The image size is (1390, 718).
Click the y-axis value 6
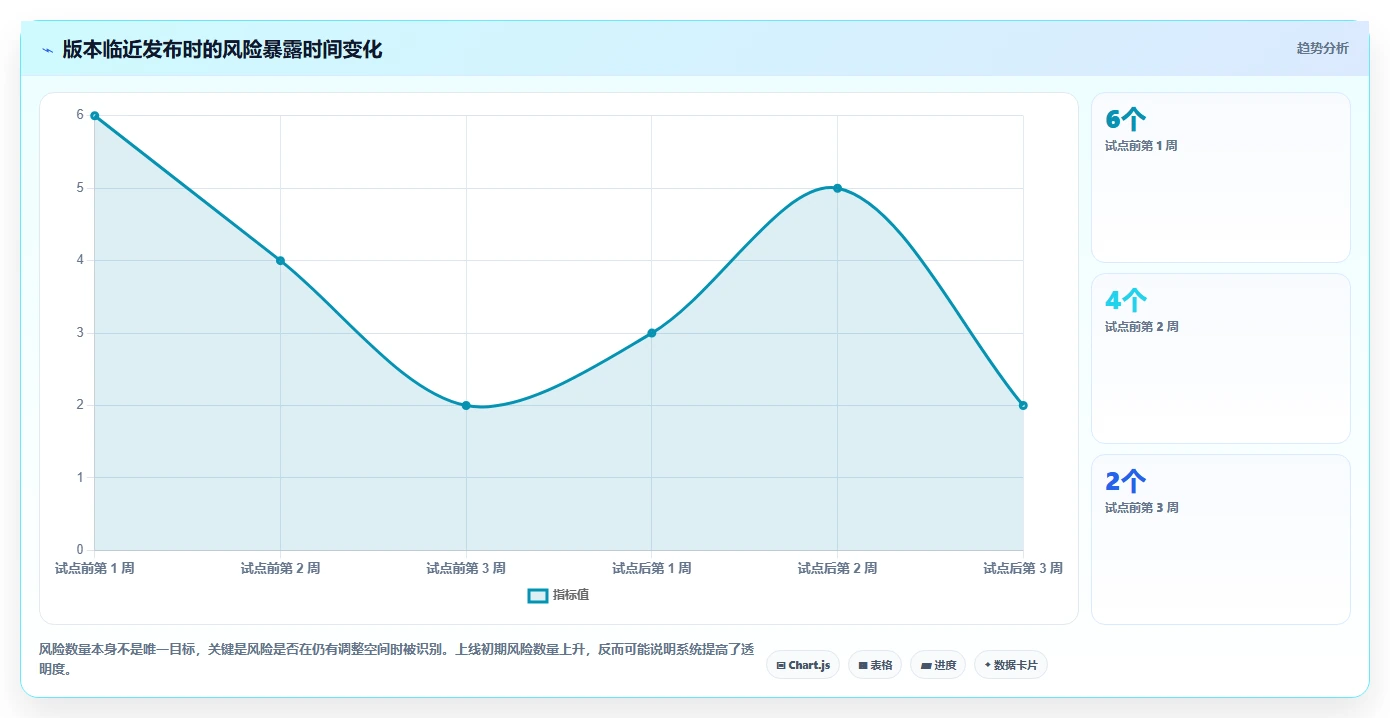(80, 115)
